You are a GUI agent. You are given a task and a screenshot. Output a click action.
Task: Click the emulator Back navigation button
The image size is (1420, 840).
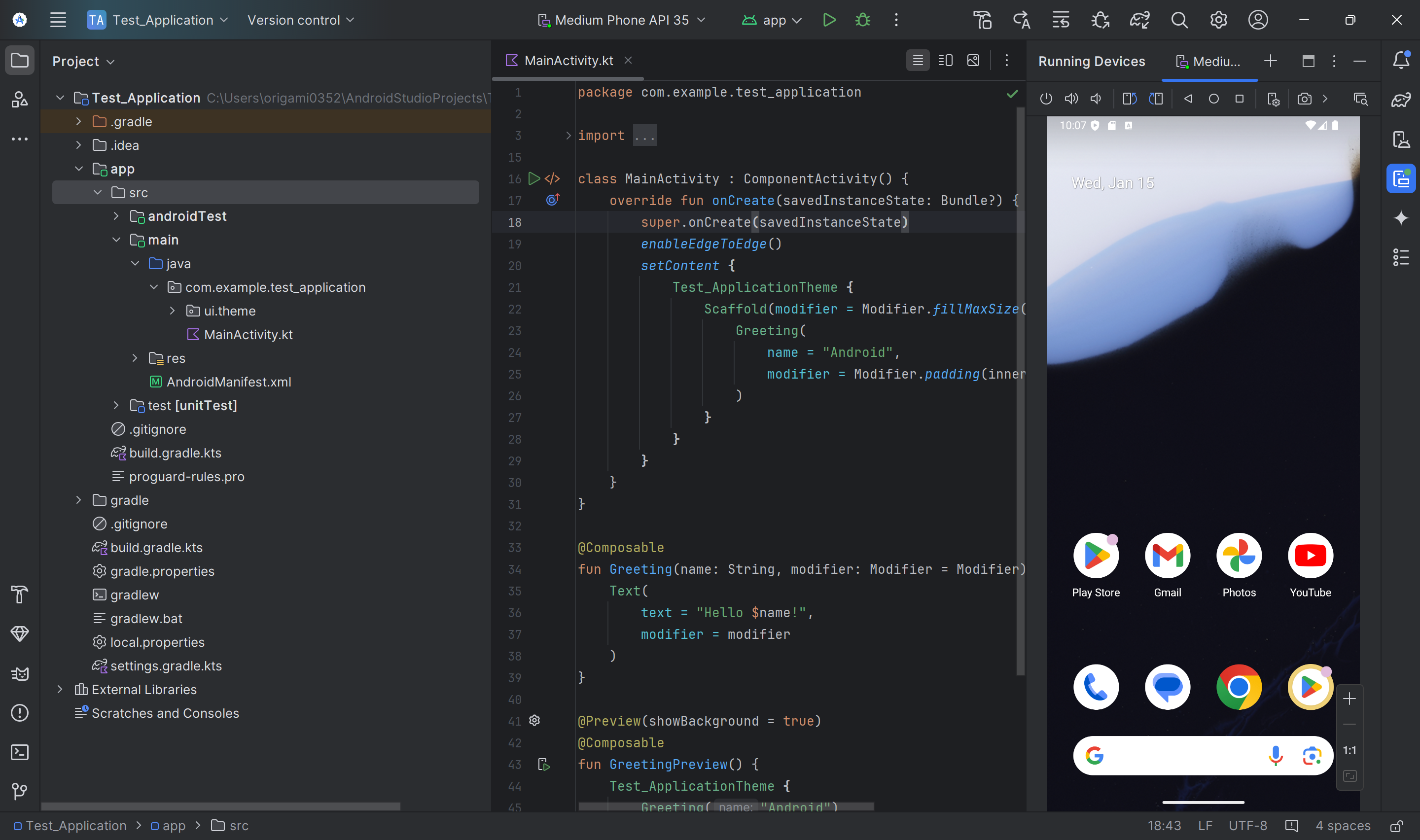click(1188, 99)
